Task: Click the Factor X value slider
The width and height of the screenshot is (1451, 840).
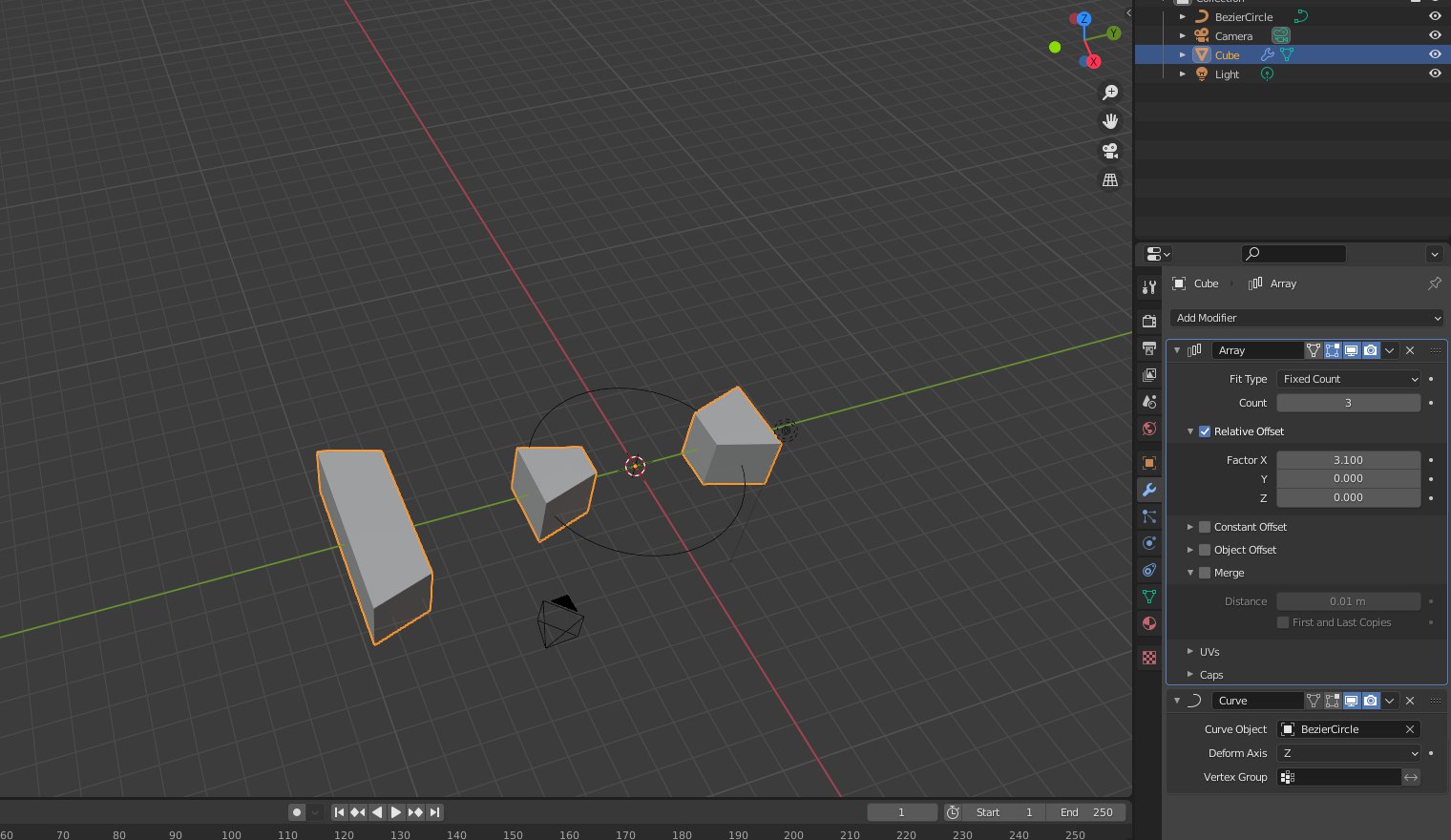Action: click(x=1349, y=460)
